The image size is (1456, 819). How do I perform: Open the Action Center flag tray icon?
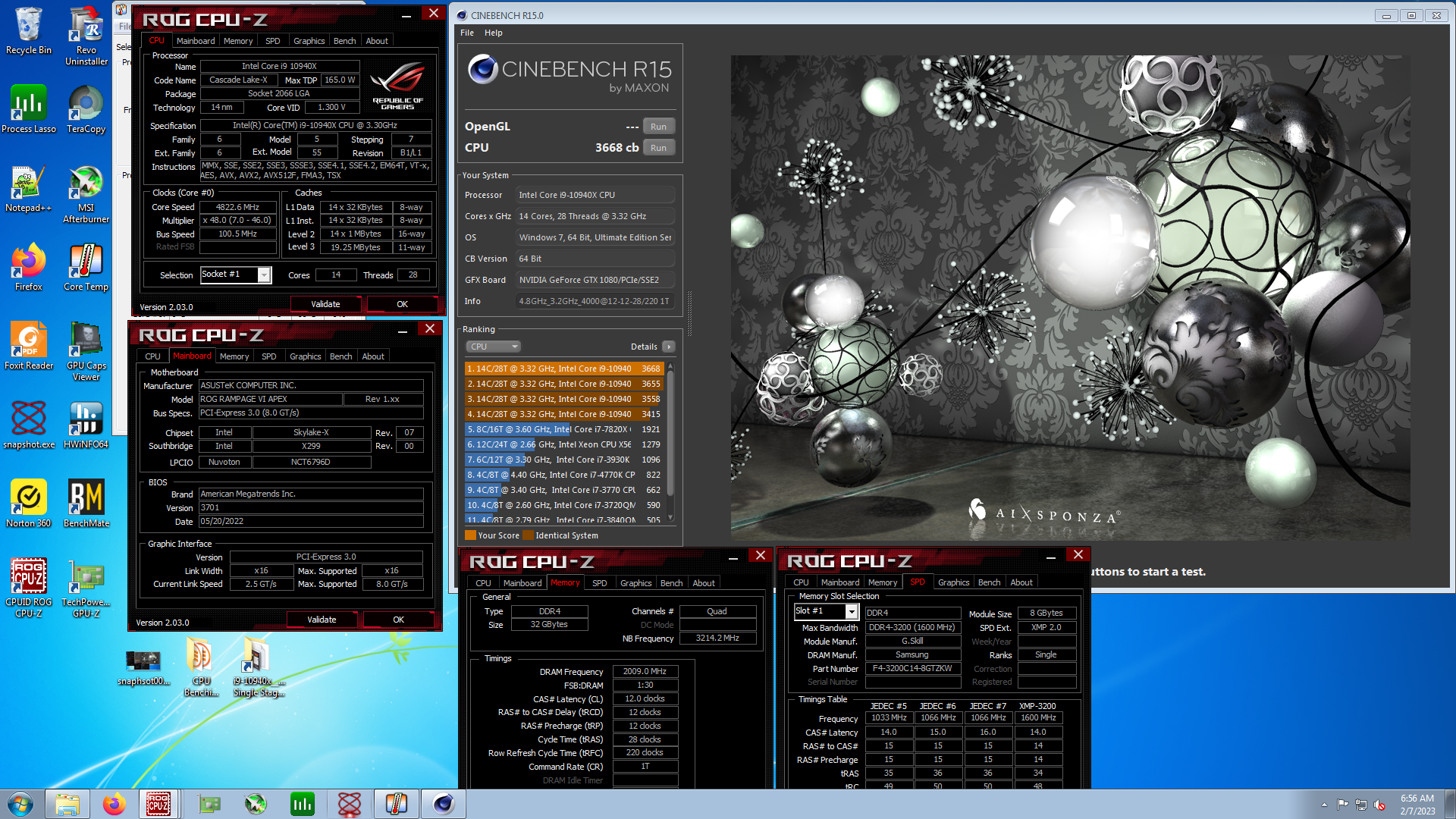click(1342, 805)
